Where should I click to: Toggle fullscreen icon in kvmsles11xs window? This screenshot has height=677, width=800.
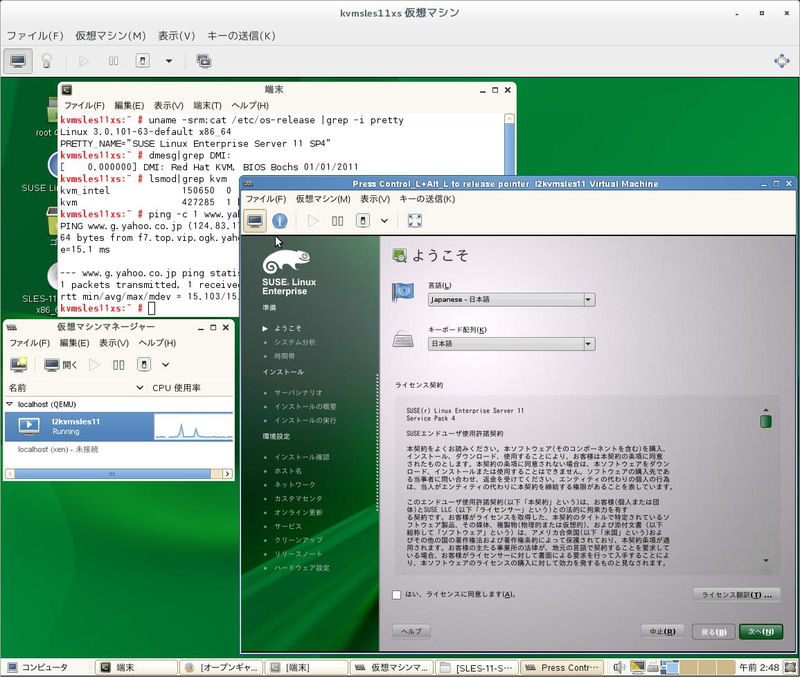click(781, 61)
